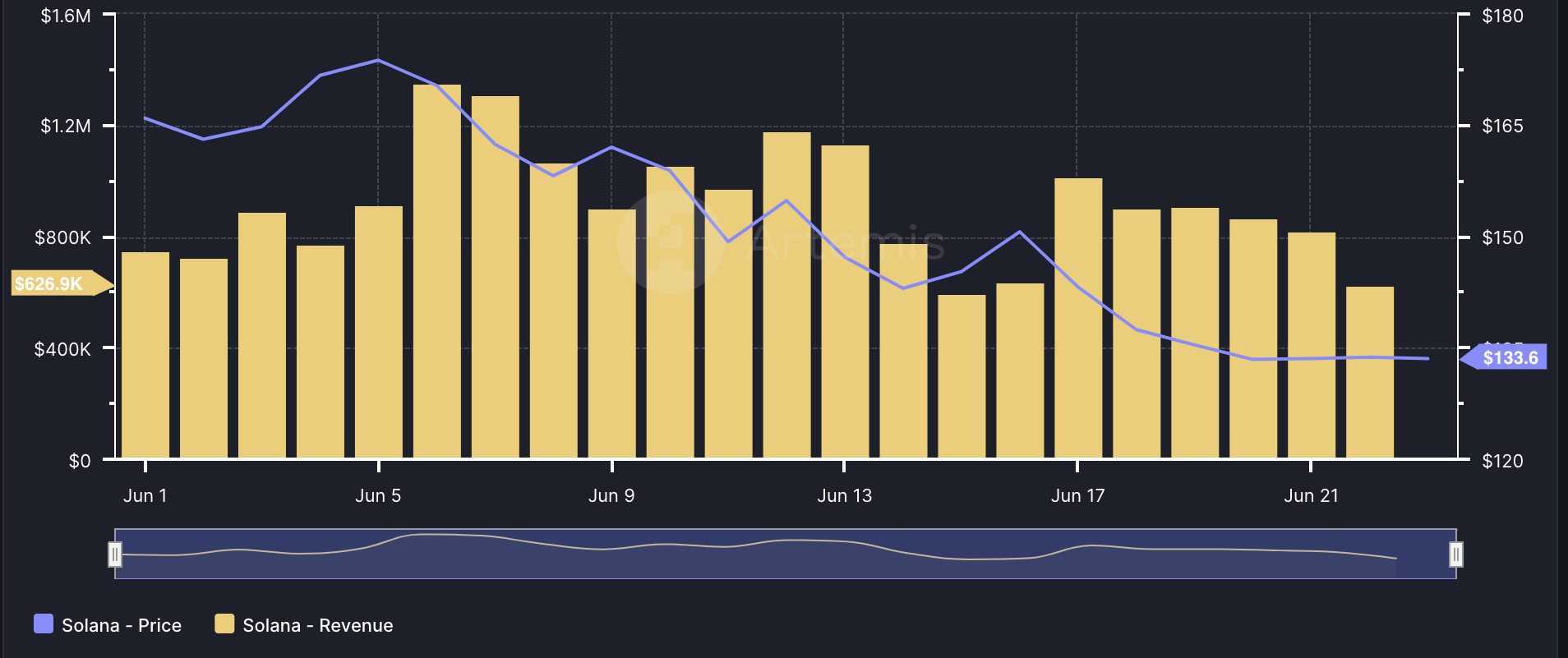The image size is (1568, 658).
Task: Click the Jun 1 x-axis label
Action: [145, 496]
